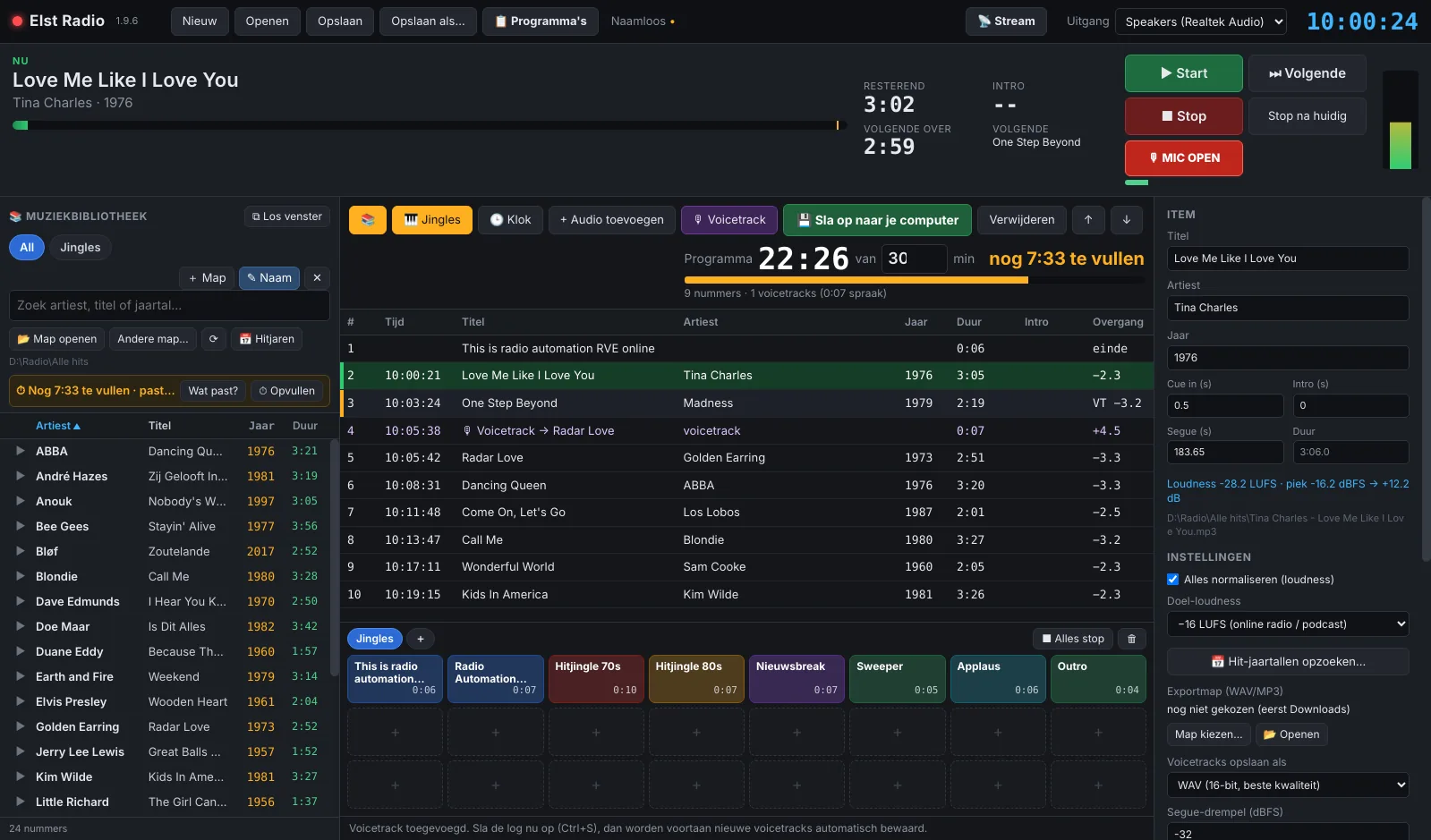Viewport: 1431px width, 840px height.
Task: Click the Verwijderen button
Action: click(1022, 220)
